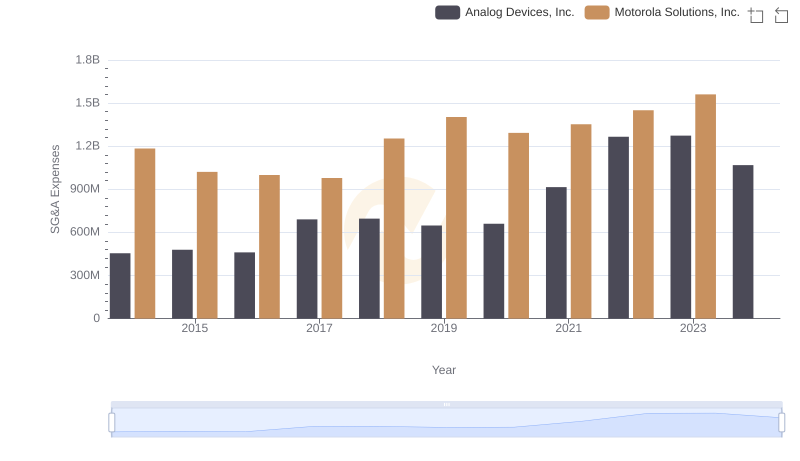Click the 2017 x-axis label
Image resolution: width=800 pixels, height=461 pixels.
click(x=319, y=328)
